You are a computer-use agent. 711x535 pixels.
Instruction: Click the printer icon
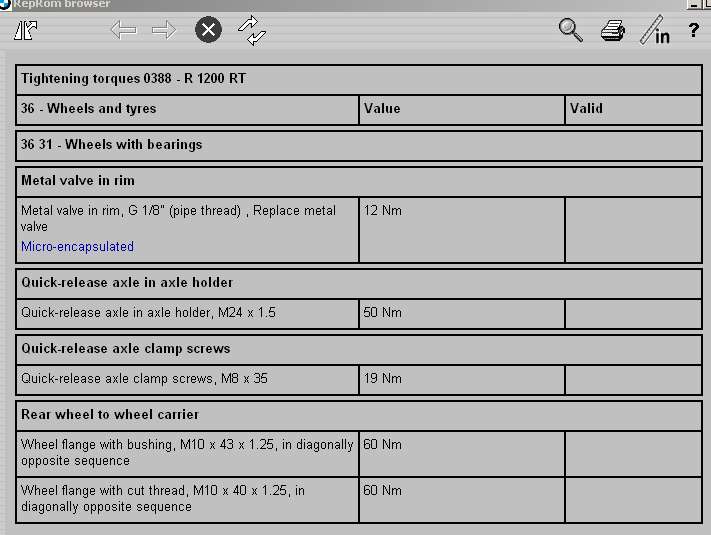pyautogui.click(x=613, y=31)
